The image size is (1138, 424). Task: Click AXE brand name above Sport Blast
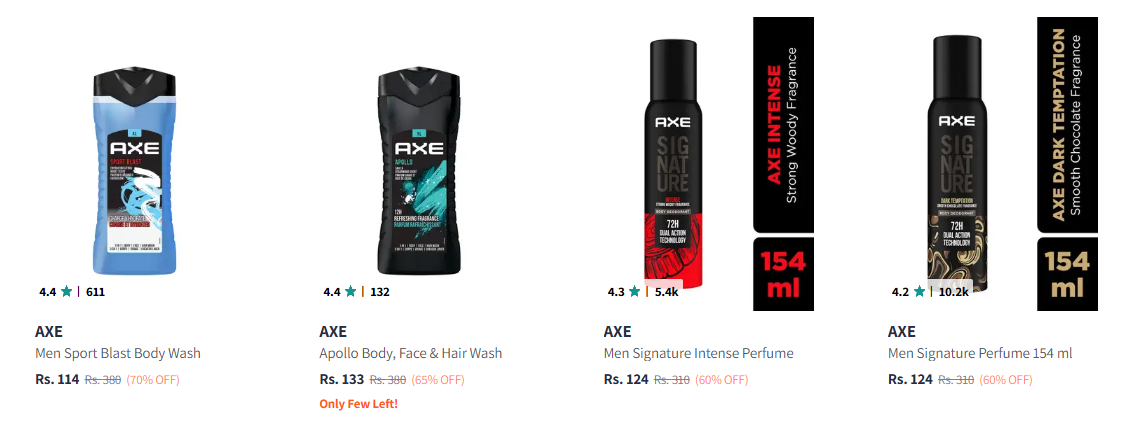click(x=49, y=332)
